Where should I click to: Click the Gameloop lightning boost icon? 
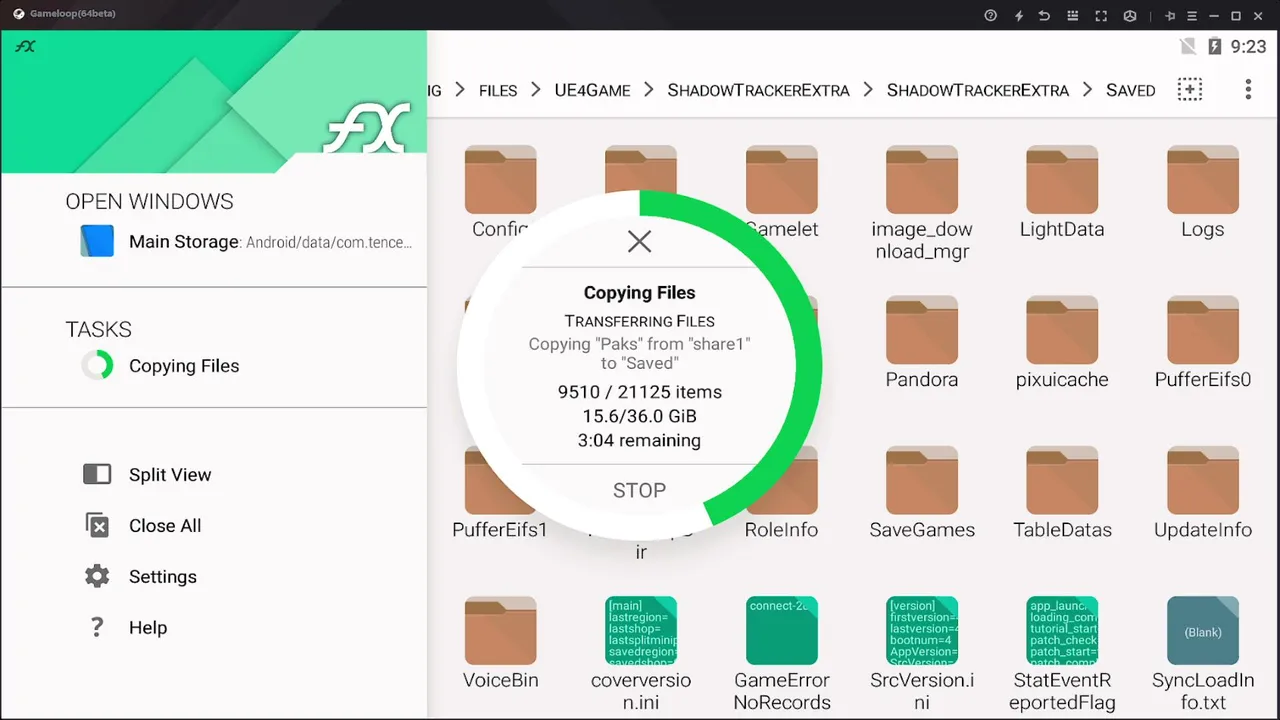click(x=1019, y=15)
